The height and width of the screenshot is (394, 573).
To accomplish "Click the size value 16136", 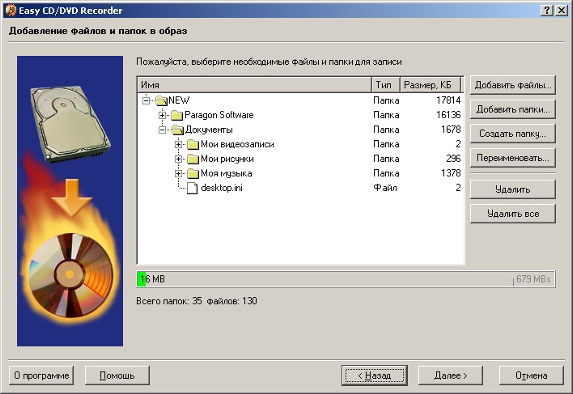I will pos(448,115).
